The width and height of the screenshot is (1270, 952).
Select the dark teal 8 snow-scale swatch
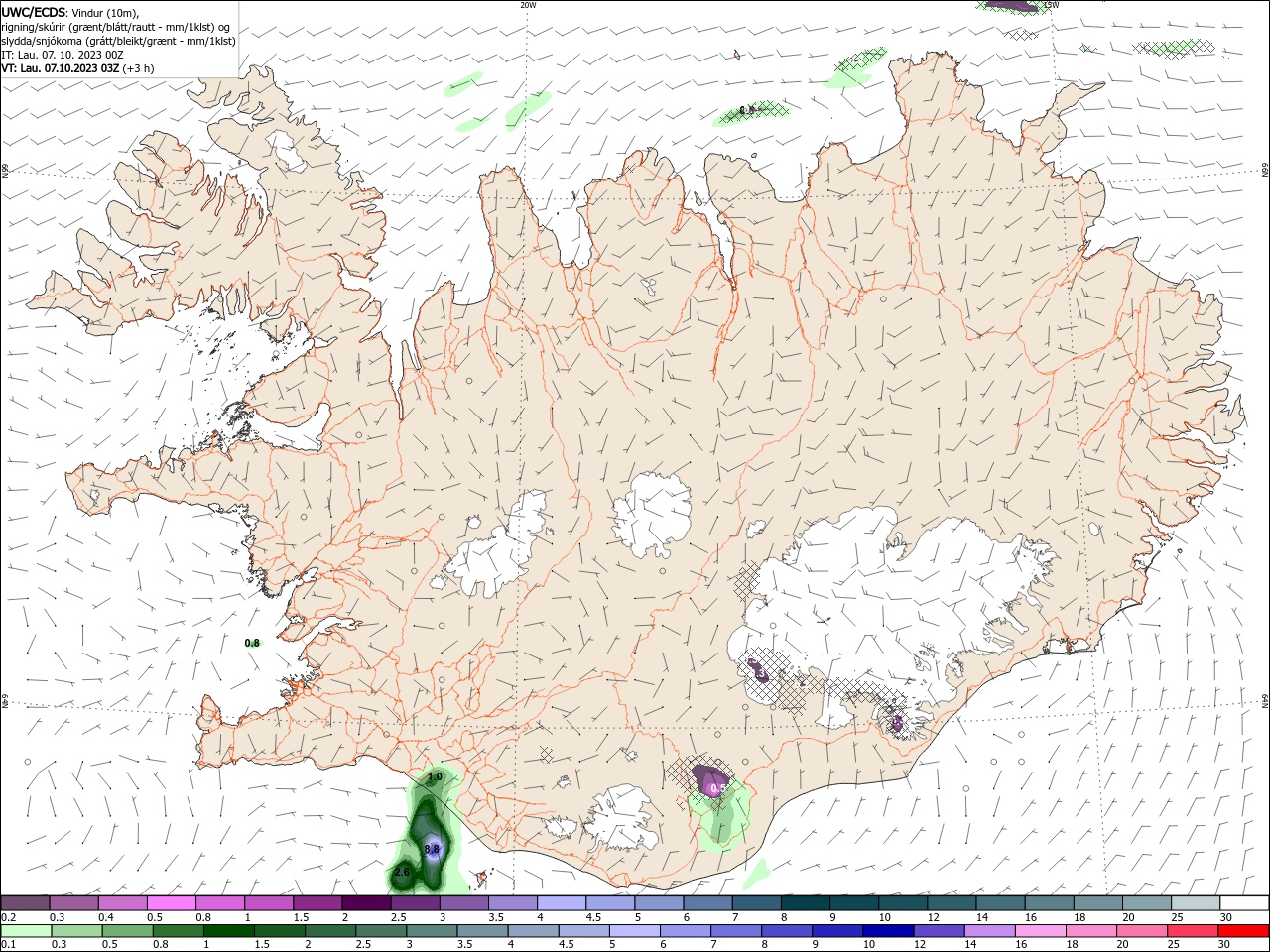coord(805,903)
